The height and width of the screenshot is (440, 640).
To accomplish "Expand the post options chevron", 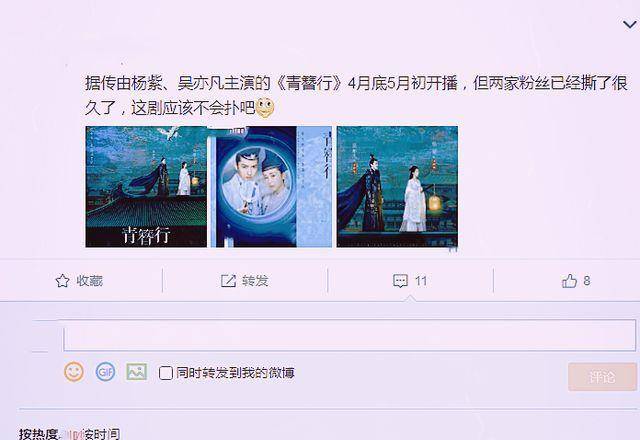I will (630, 25).
